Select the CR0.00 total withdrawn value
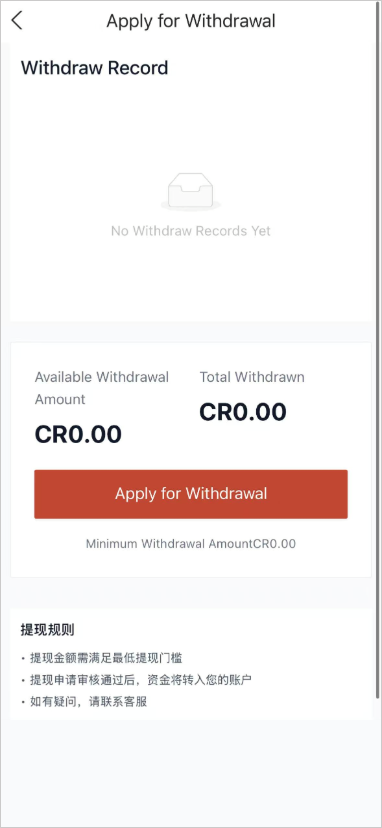Viewport: 382px width, 828px height. (x=243, y=412)
